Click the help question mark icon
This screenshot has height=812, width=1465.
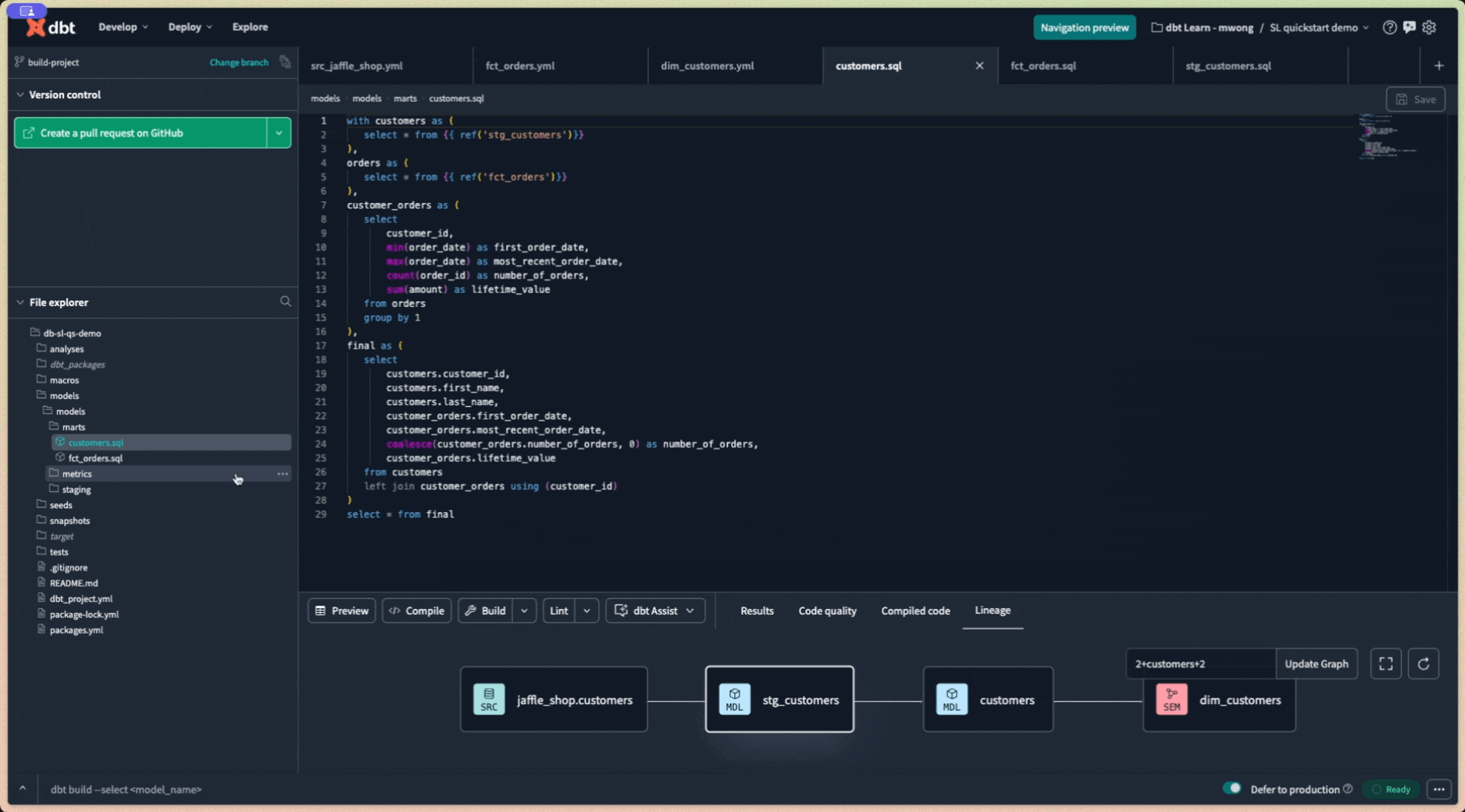click(1389, 27)
